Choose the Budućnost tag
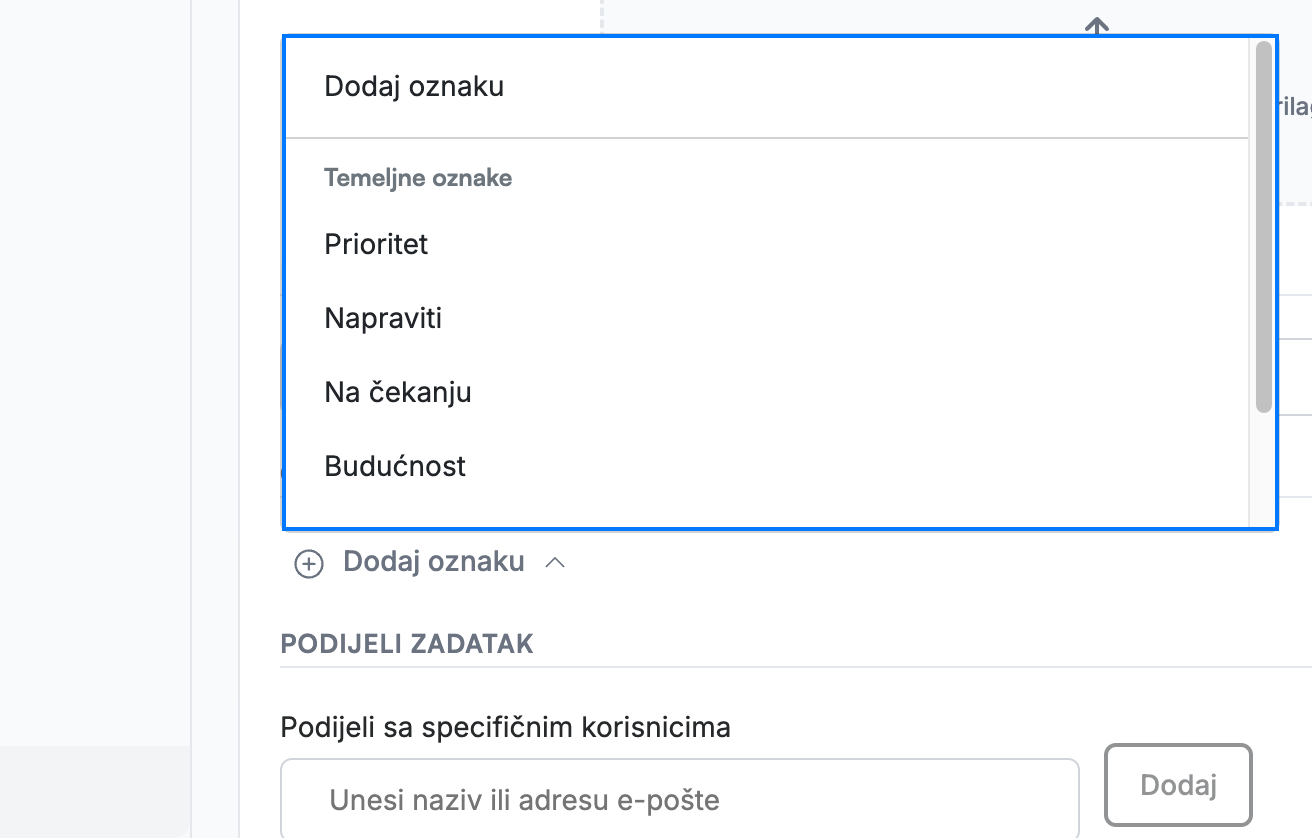The image size is (1312, 838). [767, 466]
